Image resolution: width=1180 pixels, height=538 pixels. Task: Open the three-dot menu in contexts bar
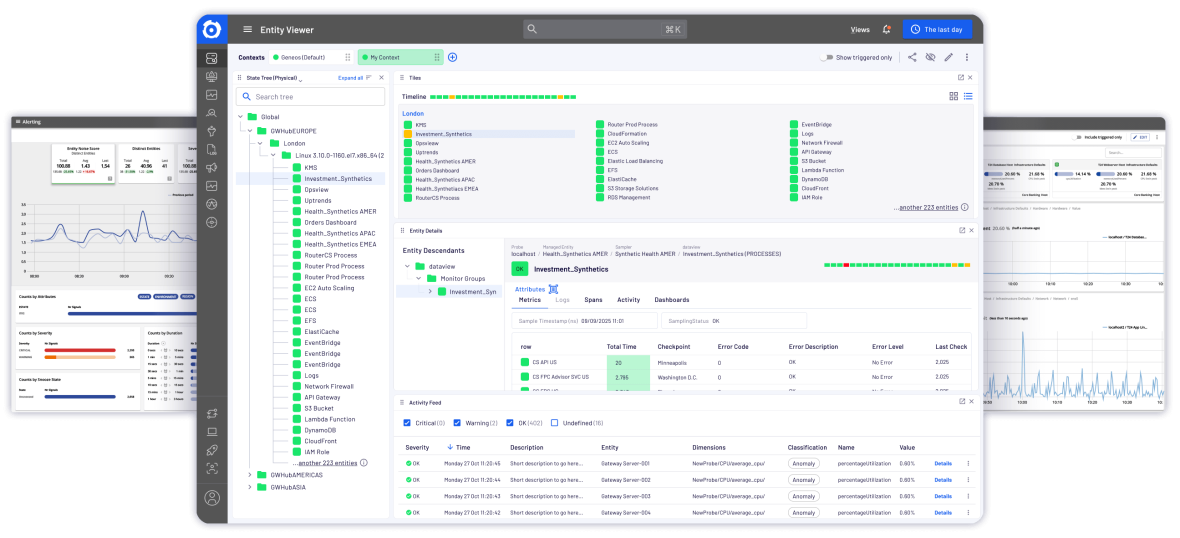[x=967, y=57]
